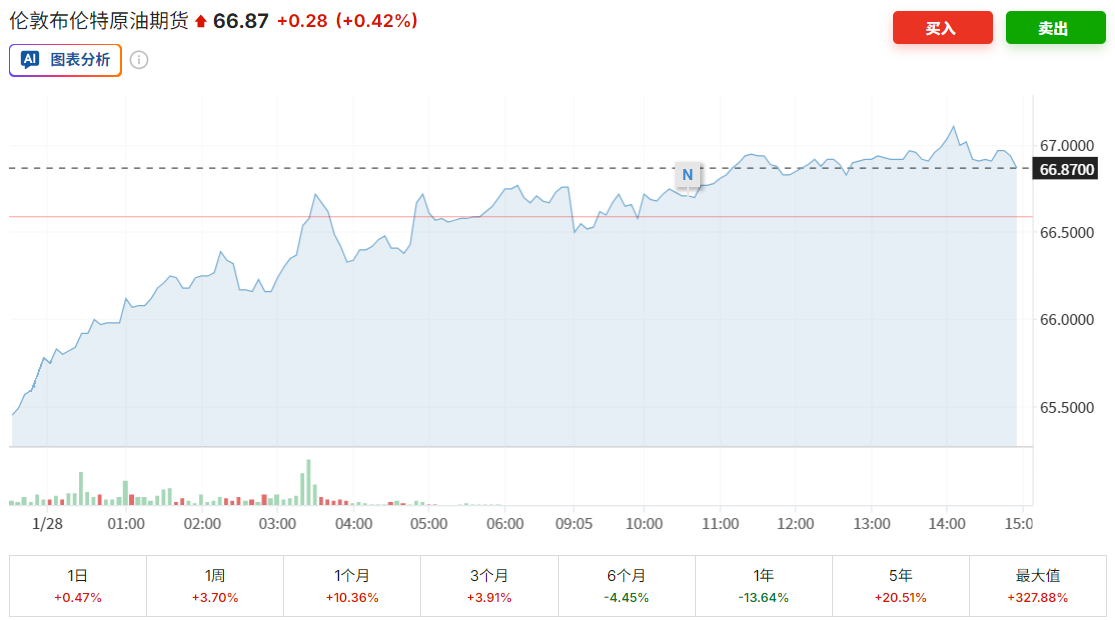The width and height of the screenshot is (1115, 620).
Task: Click the N news marker on chart
Action: coord(687,174)
